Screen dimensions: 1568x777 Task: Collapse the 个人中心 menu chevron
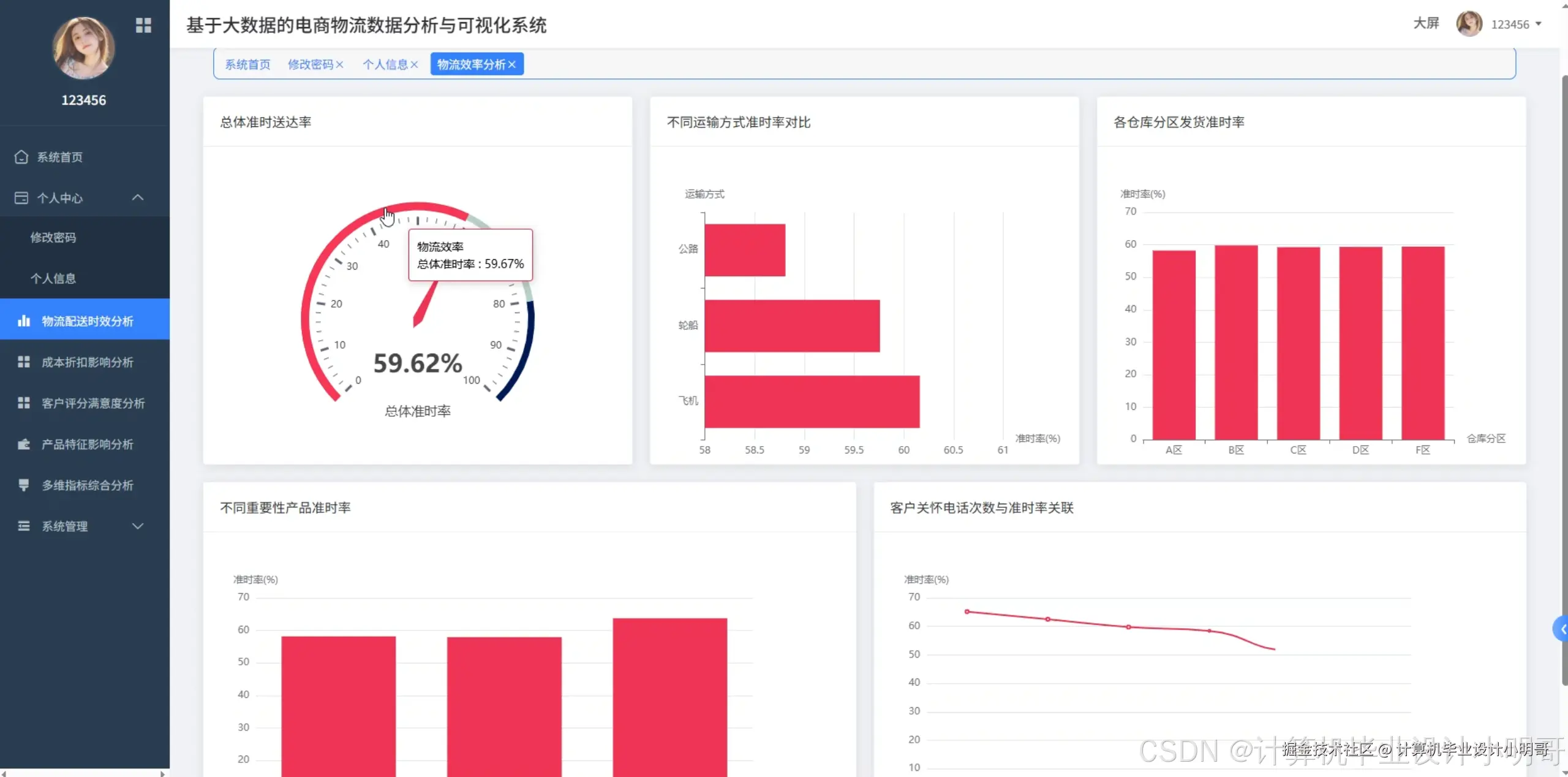pos(138,197)
